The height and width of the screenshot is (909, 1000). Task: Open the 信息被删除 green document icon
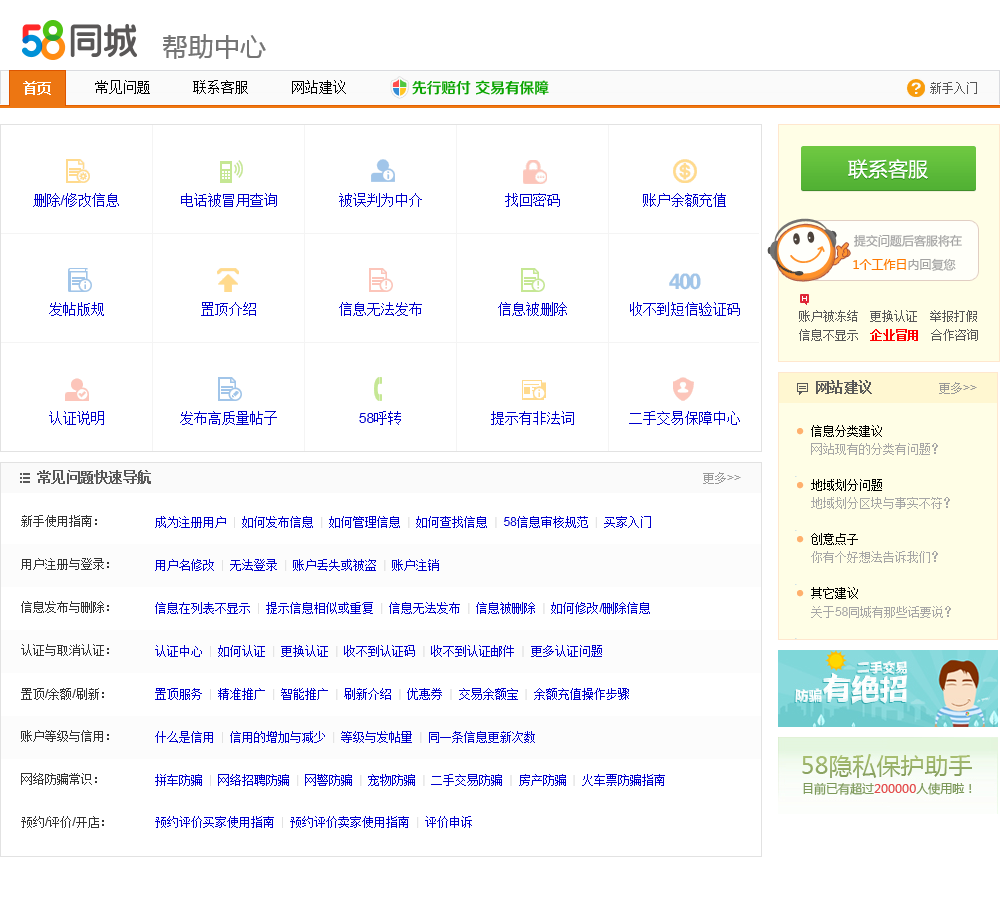click(532, 280)
